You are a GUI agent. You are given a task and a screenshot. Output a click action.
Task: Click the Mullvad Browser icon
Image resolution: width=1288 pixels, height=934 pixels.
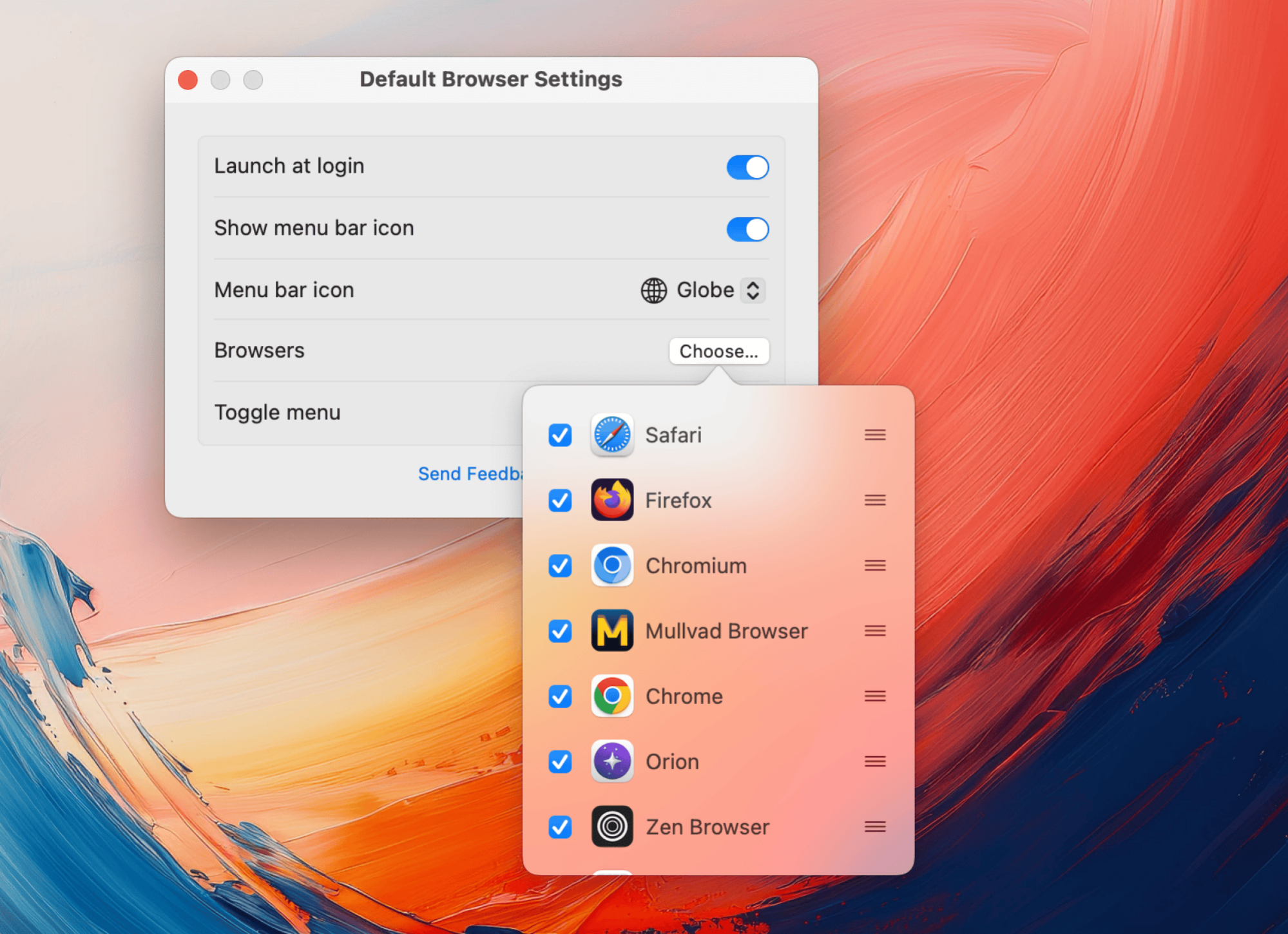click(611, 631)
